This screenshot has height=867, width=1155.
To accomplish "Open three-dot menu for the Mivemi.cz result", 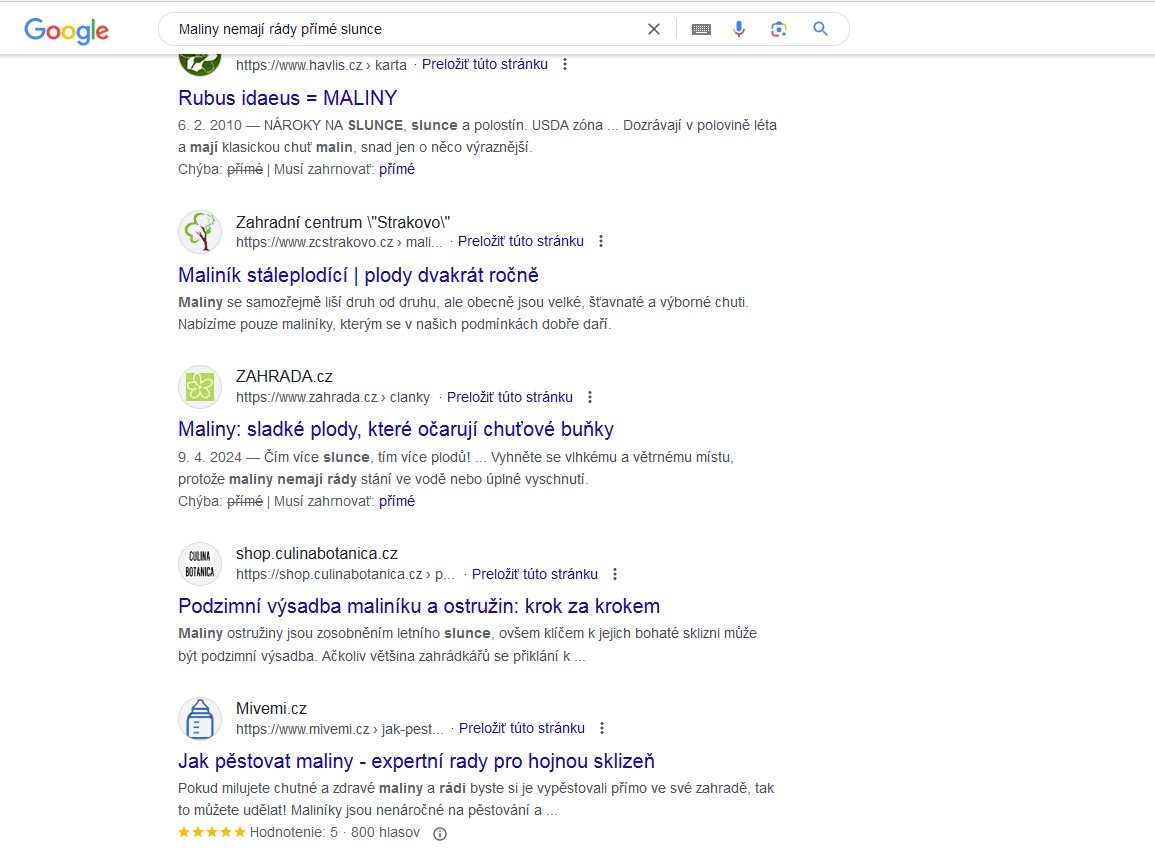I will (x=602, y=728).
